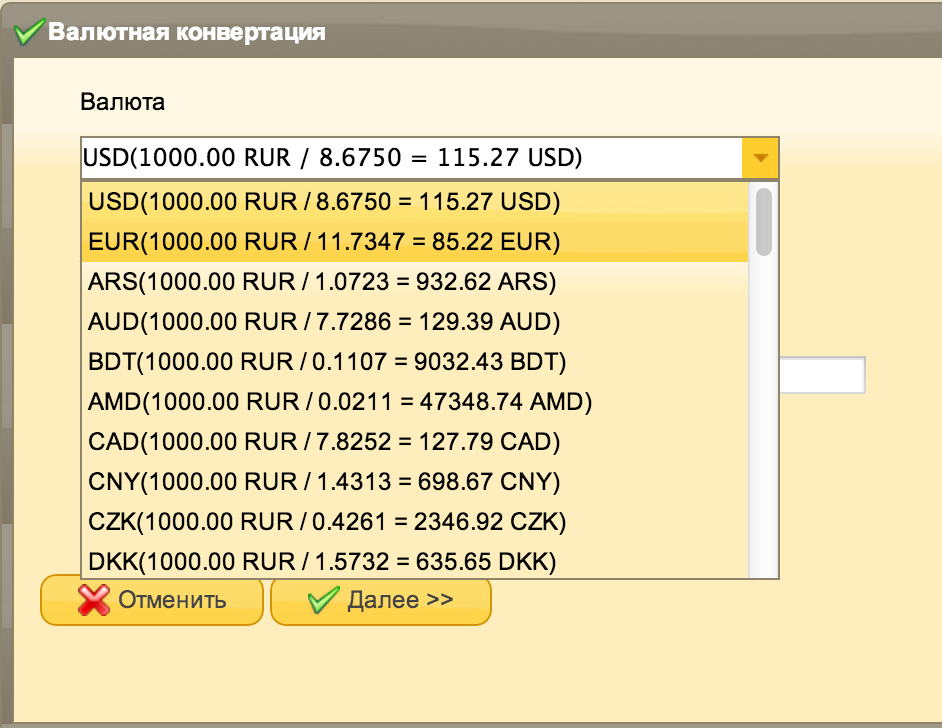Select CNY 698.67 from the list
This screenshot has width=942, height=728.
[324, 482]
